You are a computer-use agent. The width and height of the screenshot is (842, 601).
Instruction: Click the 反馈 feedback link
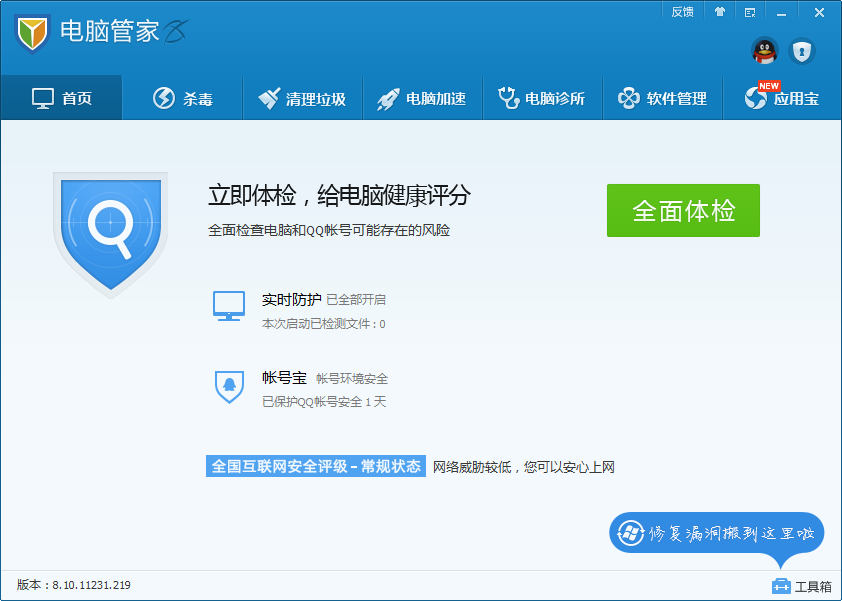click(x=682, y=12)
